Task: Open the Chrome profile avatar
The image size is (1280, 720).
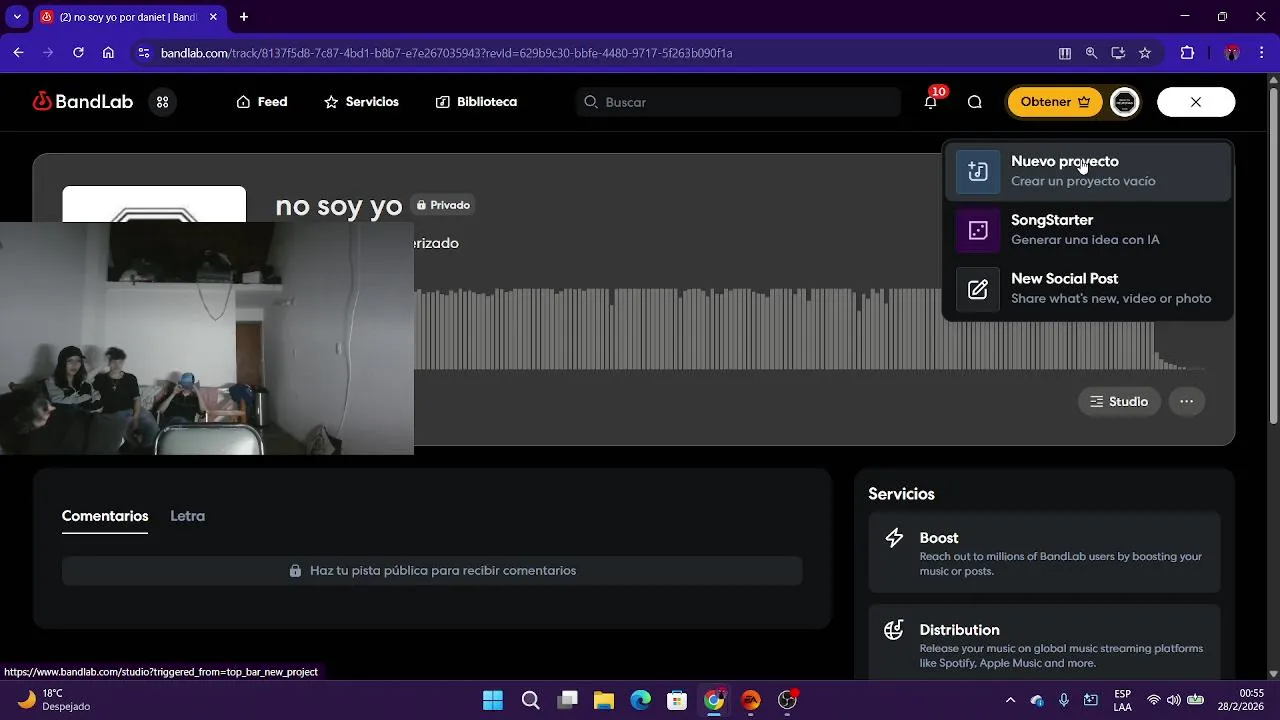Action: point(1232,53)
